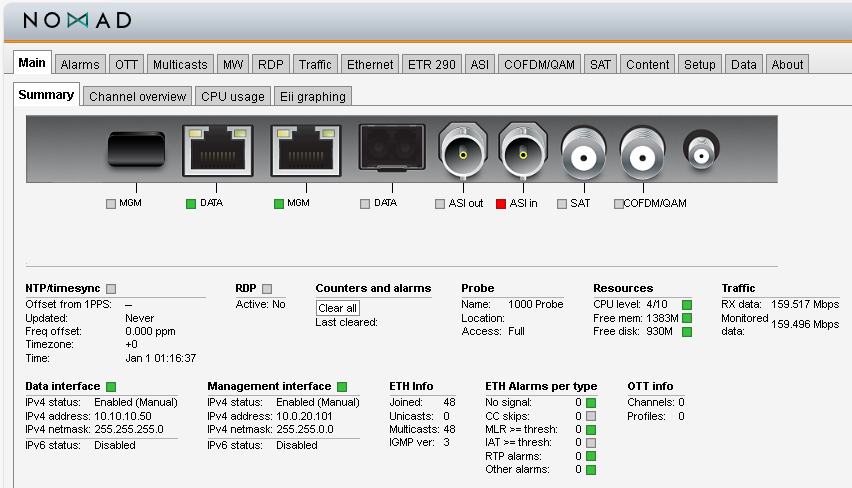This screenshot has width=852, height=488.
Task: Open the RDP tab
Action: [x=271, y=64]
